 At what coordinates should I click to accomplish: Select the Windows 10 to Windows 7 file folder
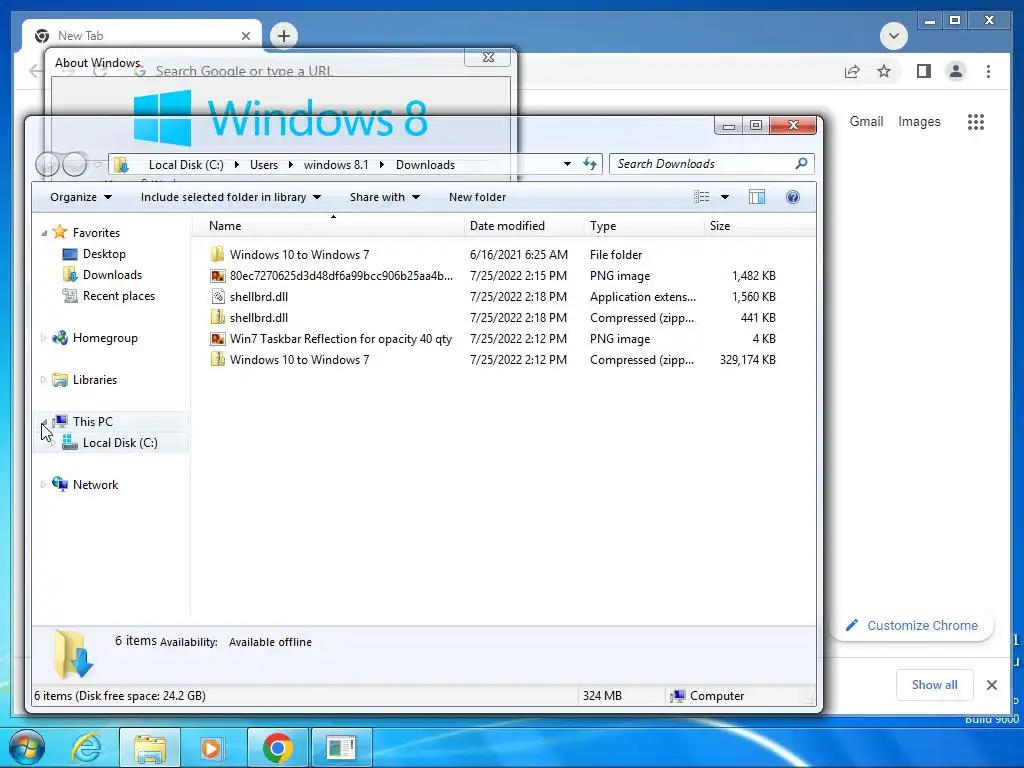[x=493, y=255]
